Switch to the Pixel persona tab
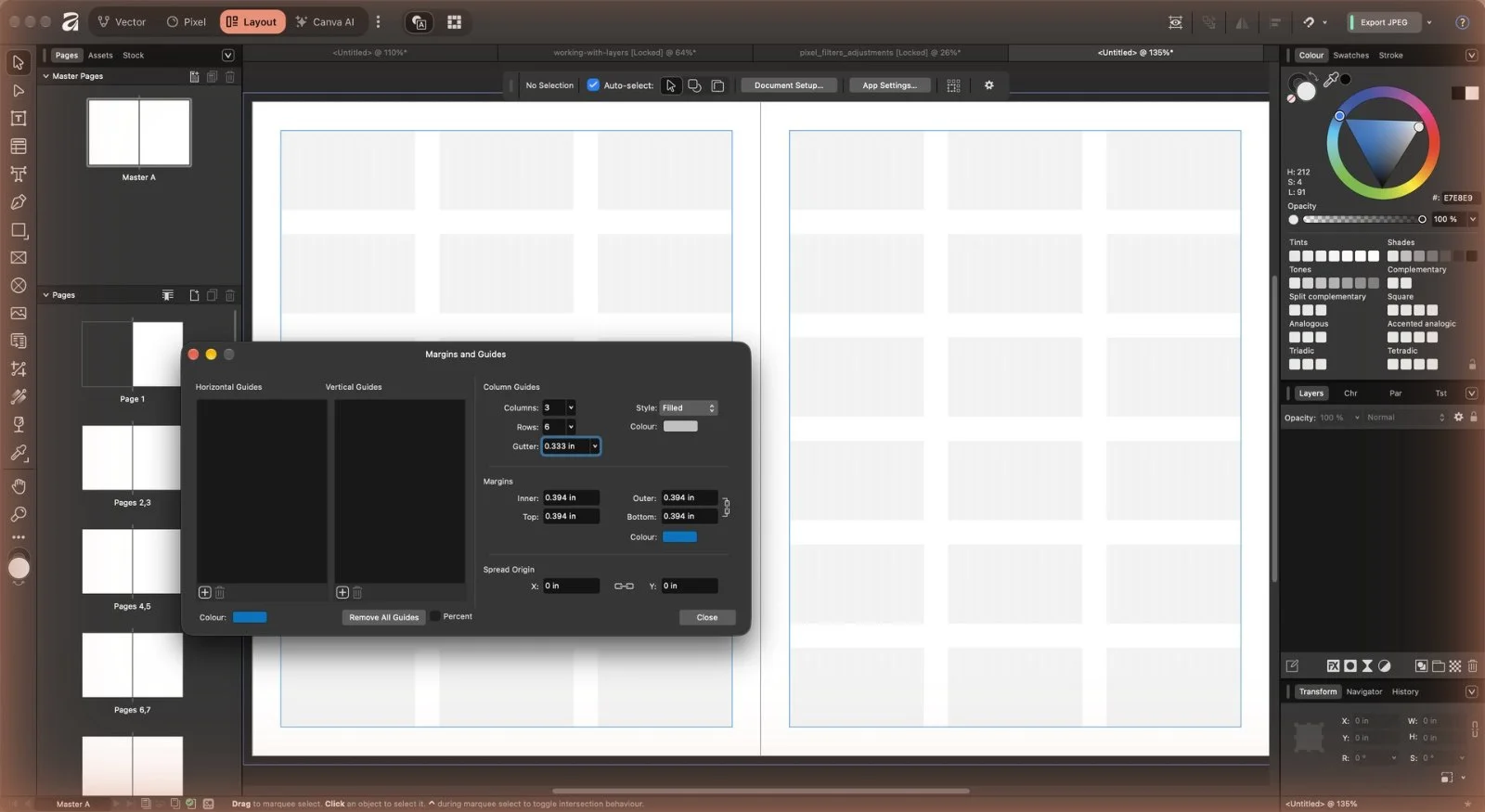 tap(187, 21)
